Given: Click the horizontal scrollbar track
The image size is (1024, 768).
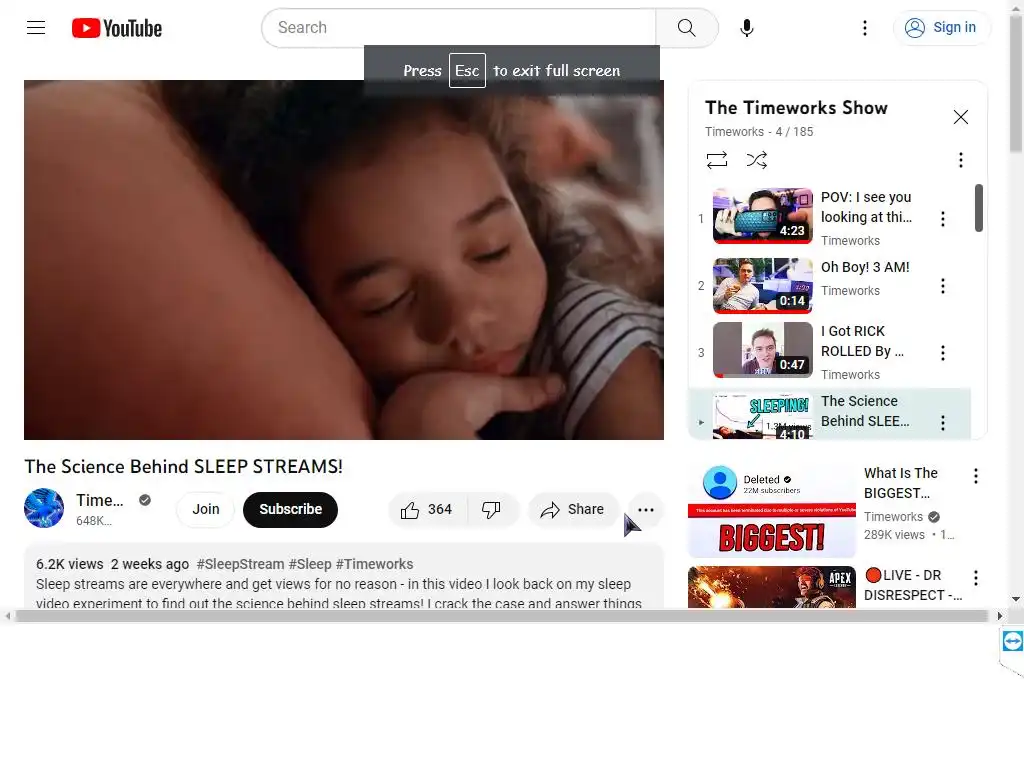Looking at the screenshot, I should click(502, 616).
